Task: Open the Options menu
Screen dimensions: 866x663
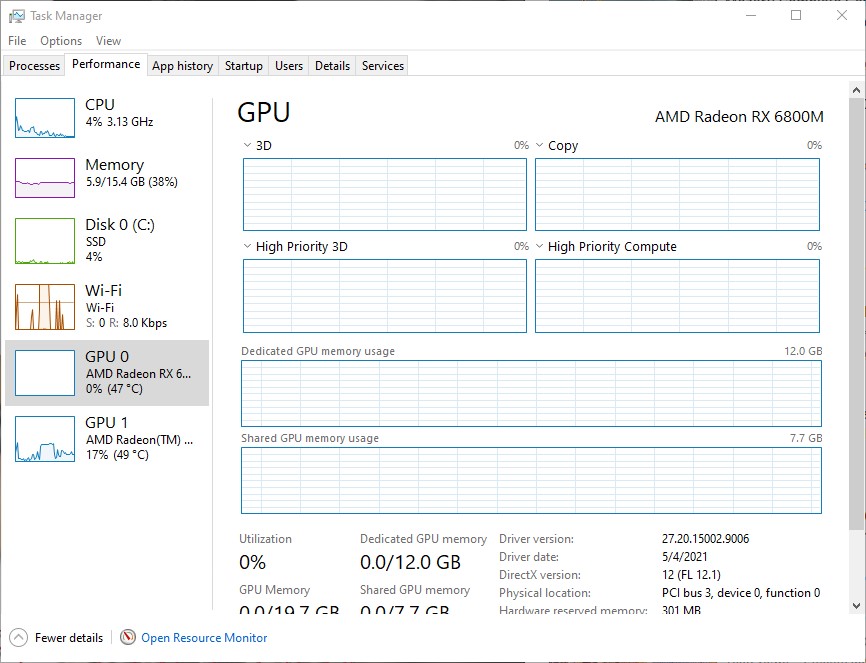Action: pyautogui.click(x=61, y=41)
